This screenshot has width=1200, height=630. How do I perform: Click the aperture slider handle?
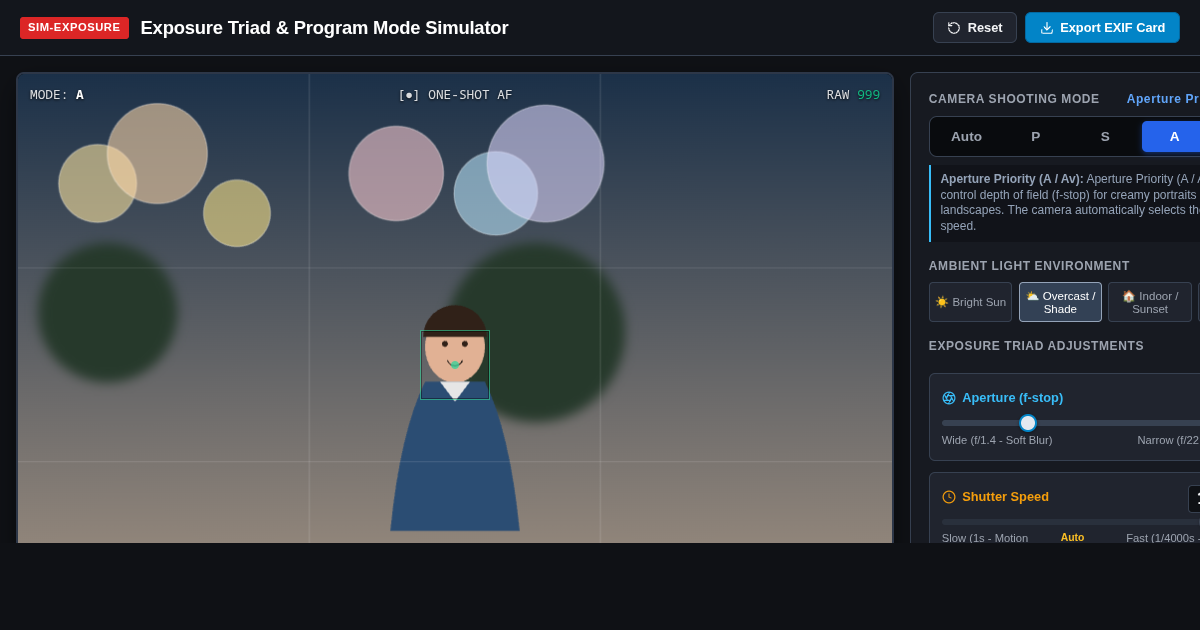[1028, 423]
